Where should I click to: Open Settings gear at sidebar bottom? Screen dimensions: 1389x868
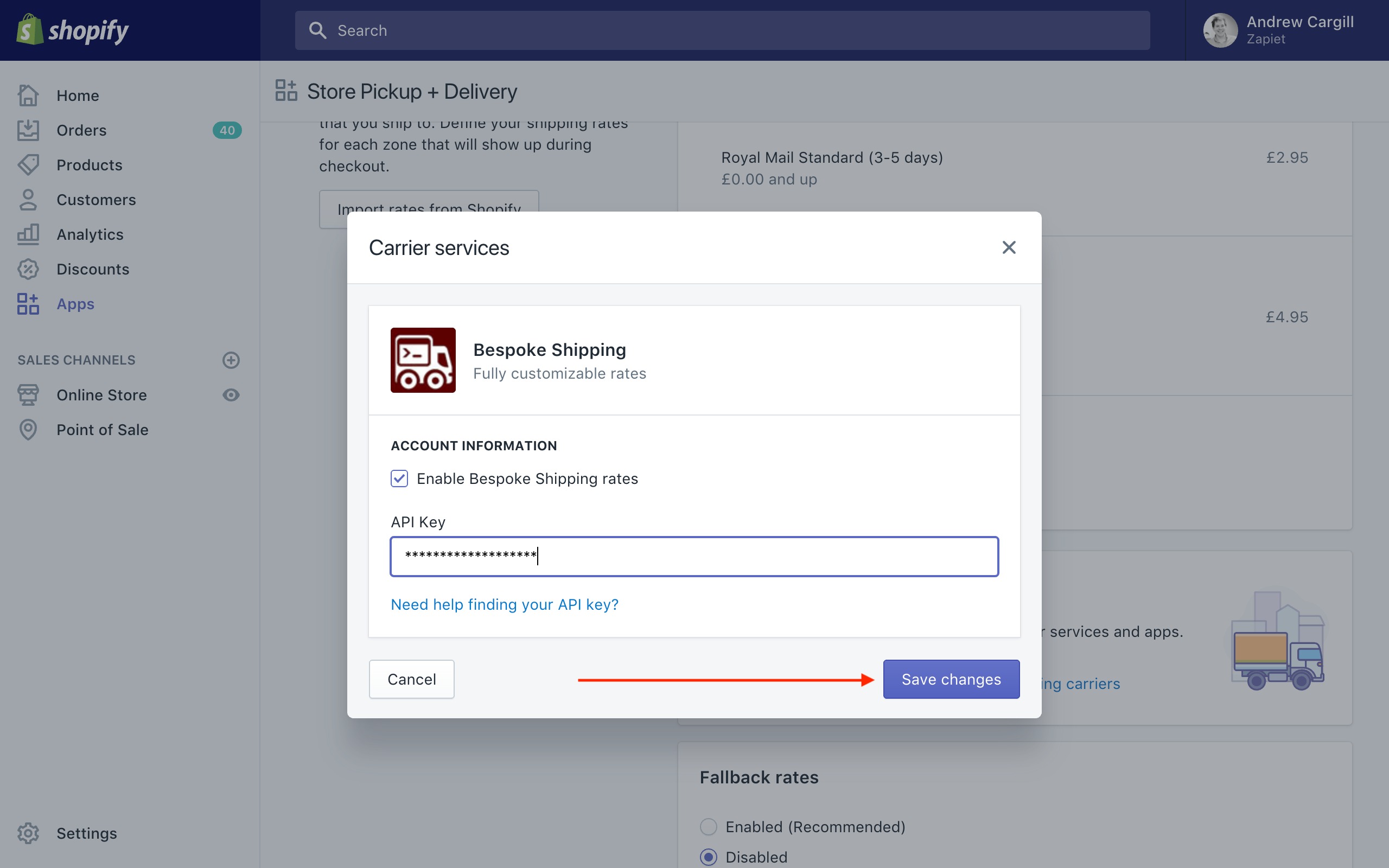click(28, 833)
